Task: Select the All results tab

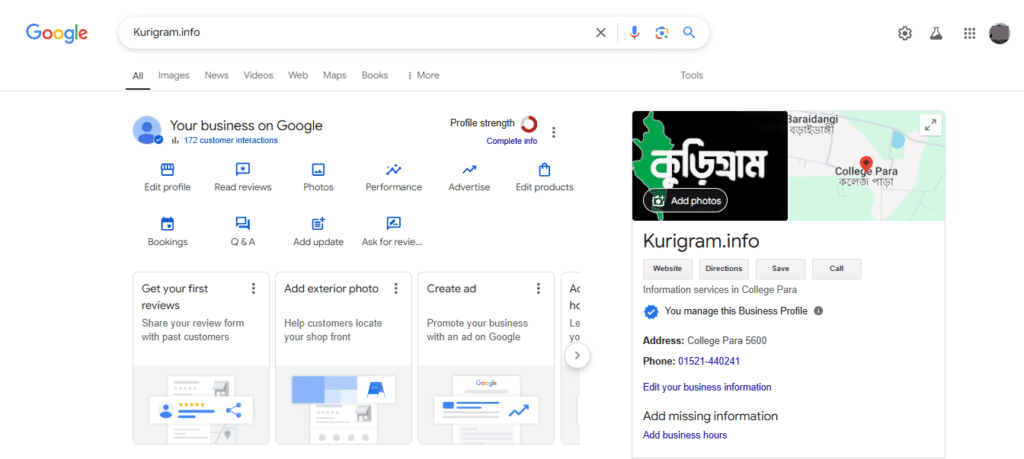Action: pyautogui.click(x=138, y=76)
